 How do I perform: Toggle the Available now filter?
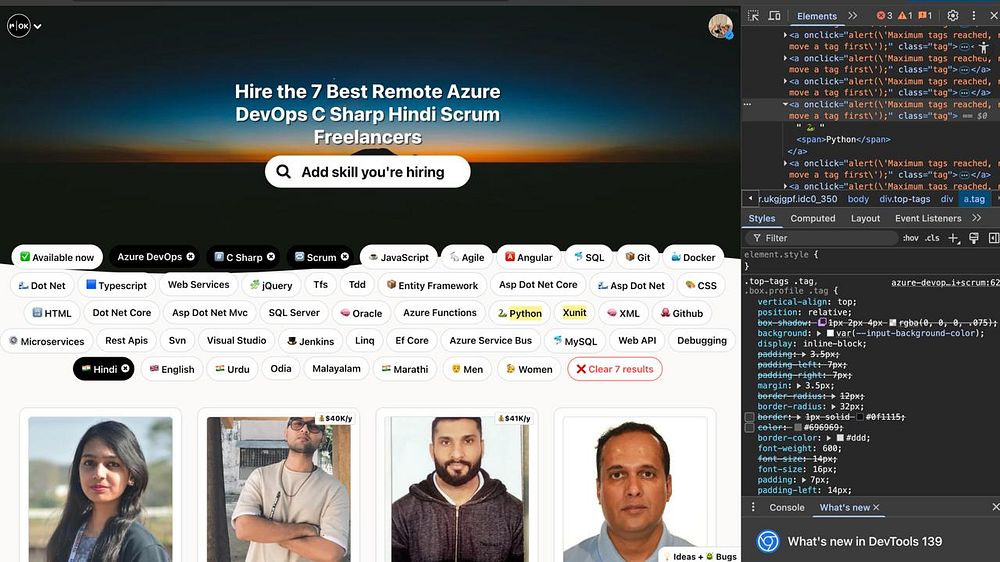(57, 257)
